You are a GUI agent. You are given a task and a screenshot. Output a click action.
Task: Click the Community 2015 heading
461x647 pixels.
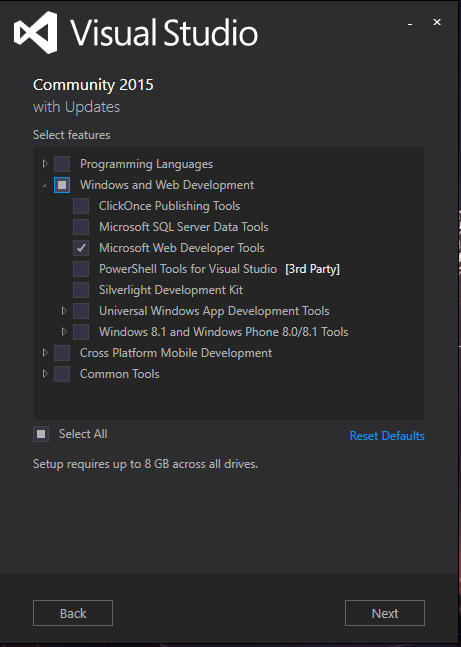coord(93,85)
